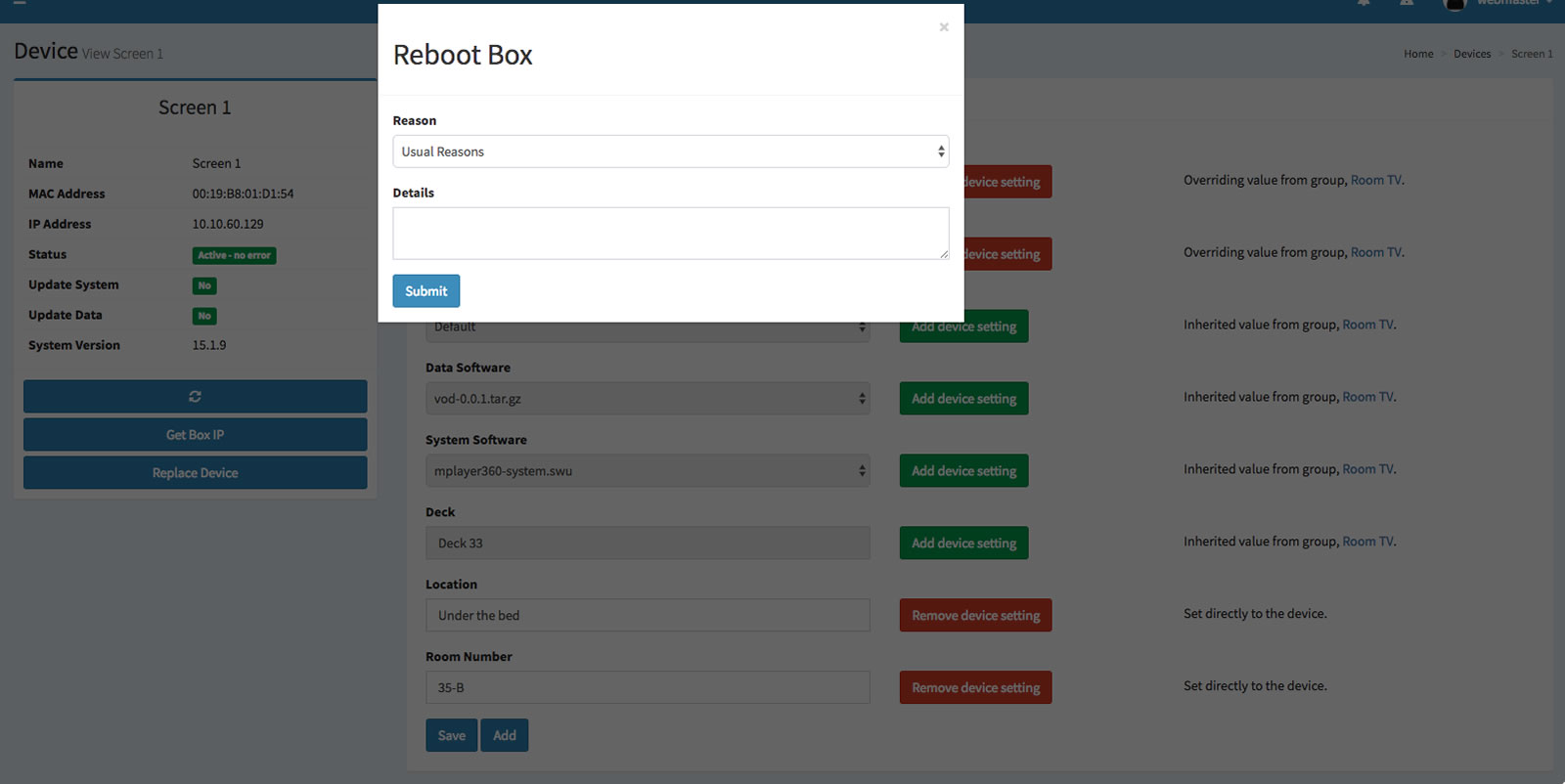Expand the Data Software dropdown
This screenshot has width=1565, height=784.
click(647, 399)
